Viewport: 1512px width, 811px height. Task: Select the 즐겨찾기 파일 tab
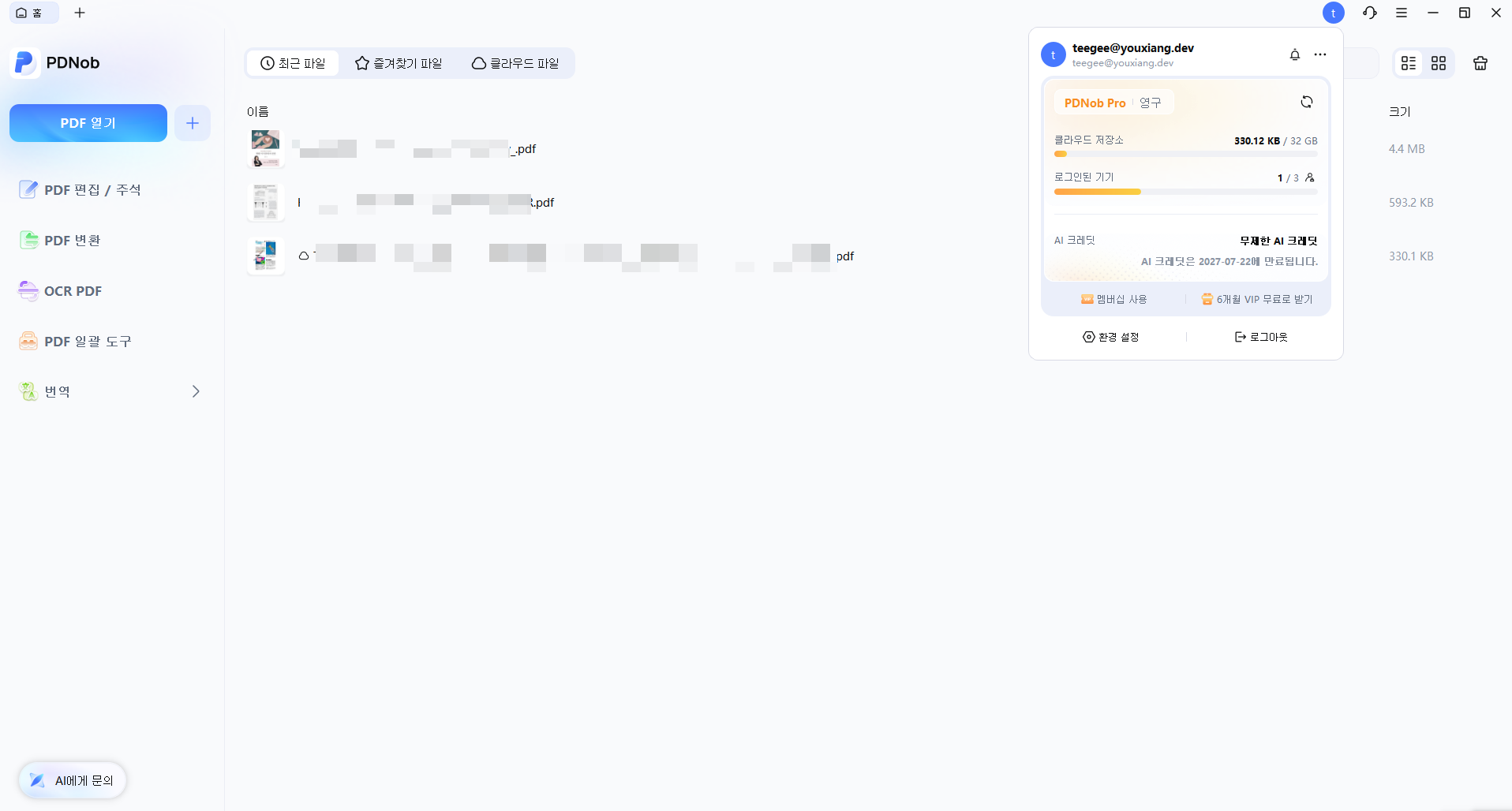[x=399, y=63]
